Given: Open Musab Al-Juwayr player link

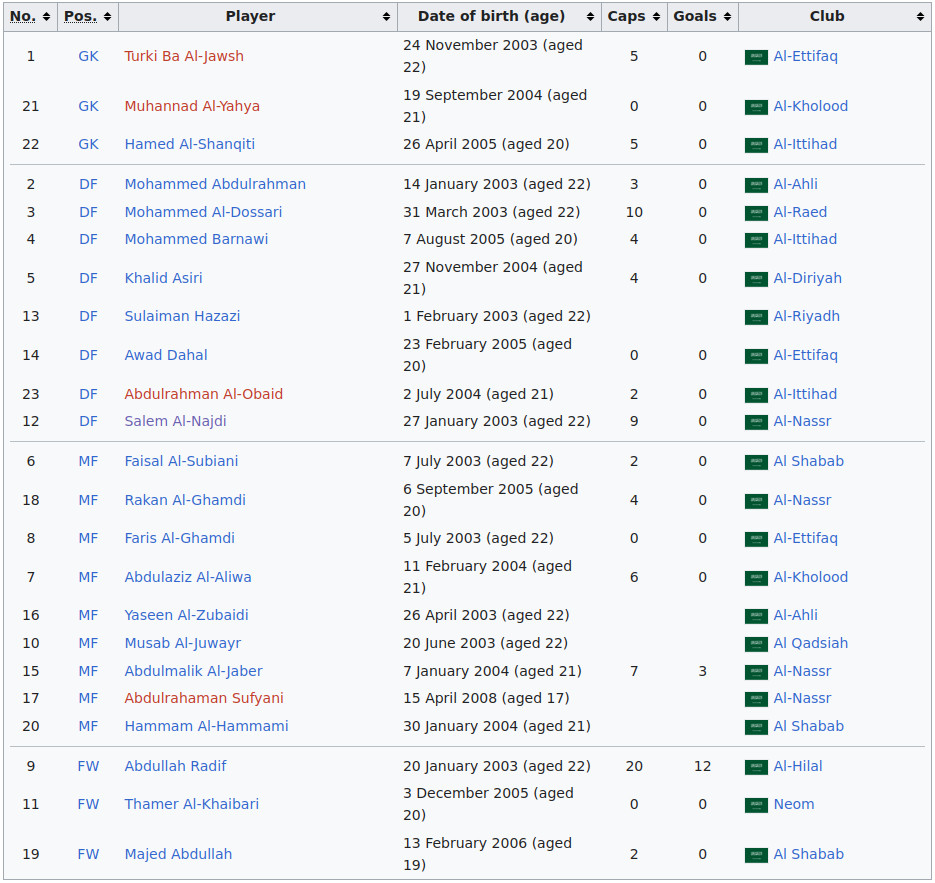Looking at the screenshot, I should (x=182, y=643).
